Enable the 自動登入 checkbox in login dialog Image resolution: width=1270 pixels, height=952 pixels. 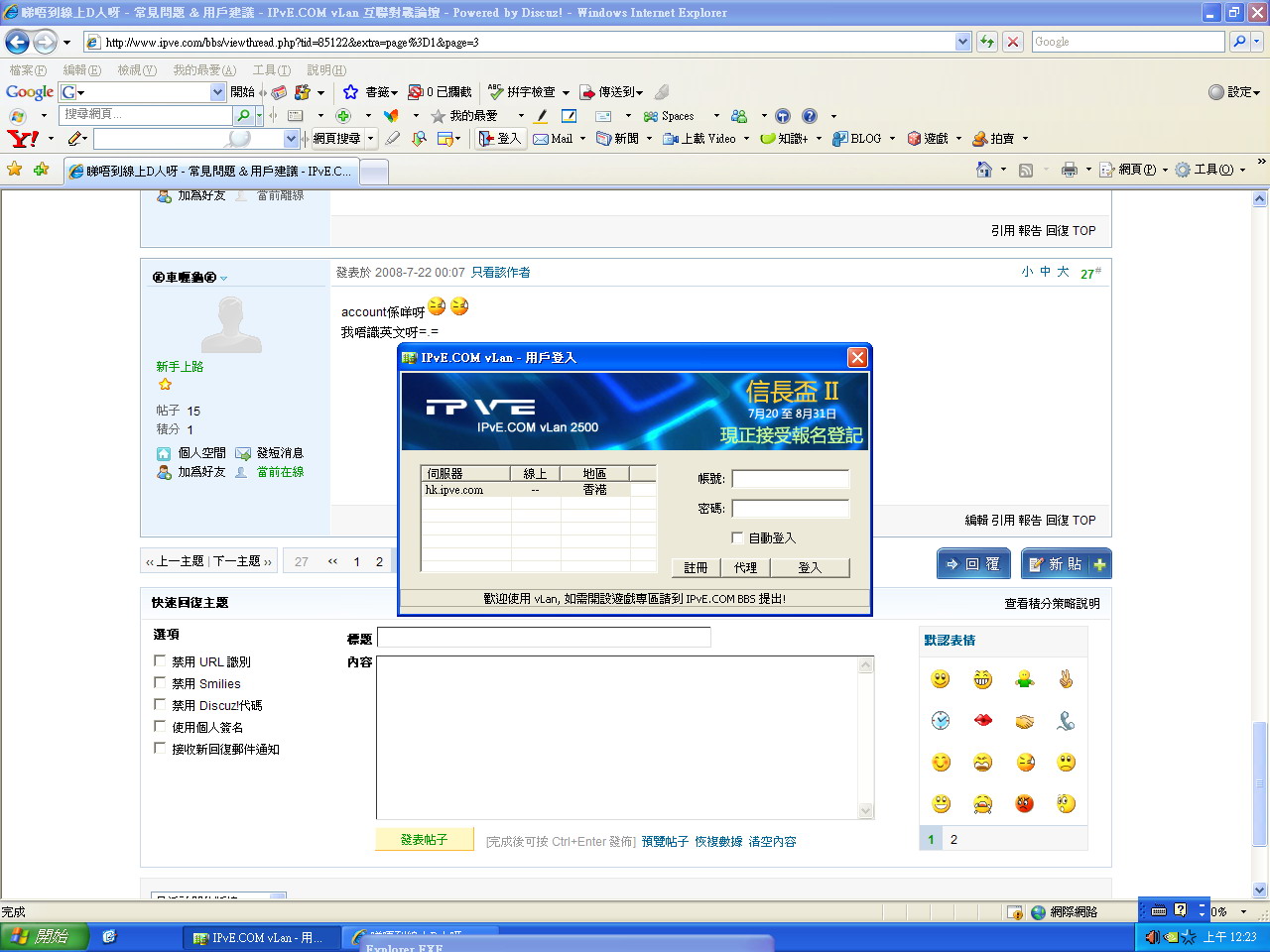pyautogui.click(x=737, y=537)
